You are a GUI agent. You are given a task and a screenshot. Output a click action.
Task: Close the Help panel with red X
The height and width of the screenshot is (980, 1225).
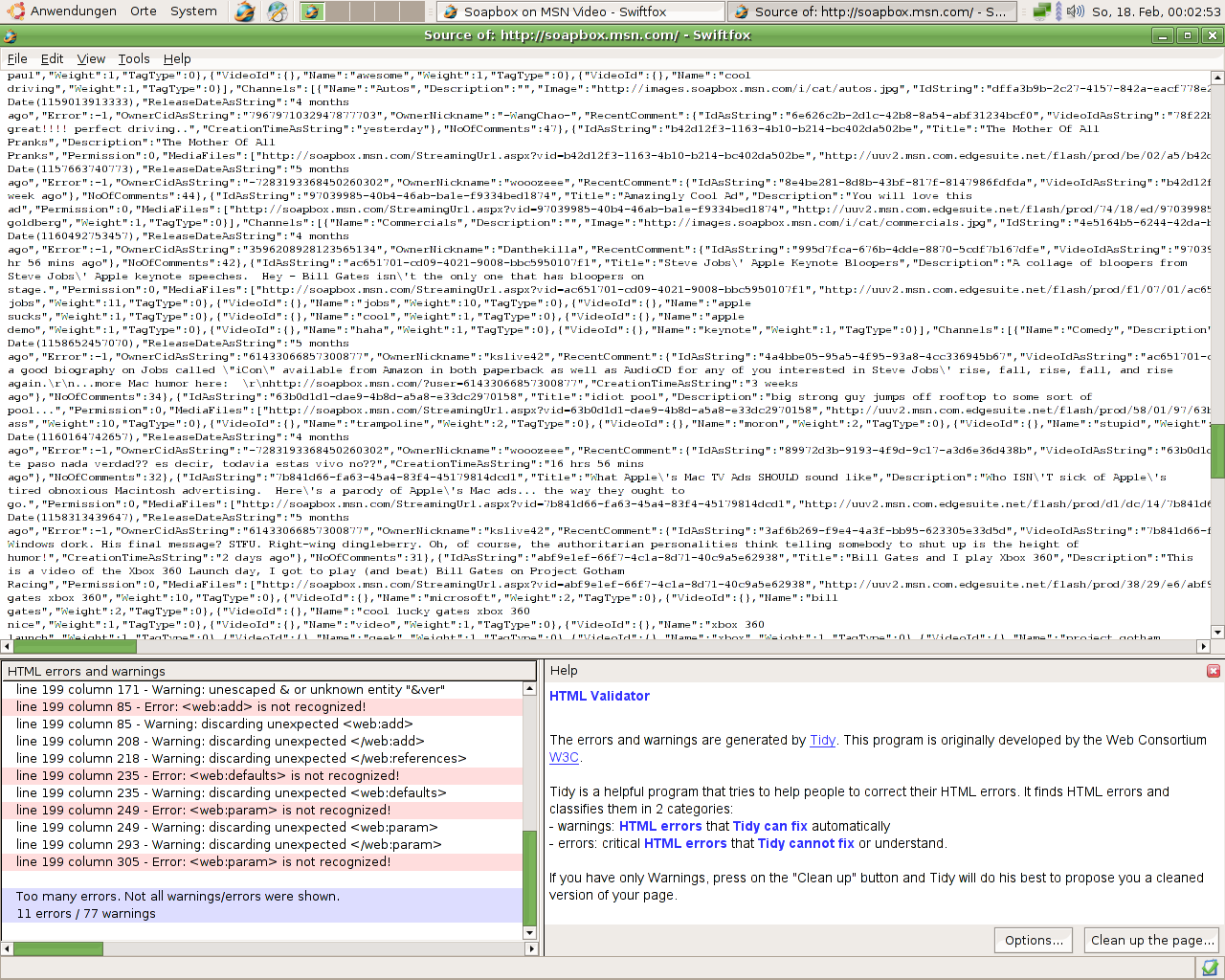pos(1214,671)
